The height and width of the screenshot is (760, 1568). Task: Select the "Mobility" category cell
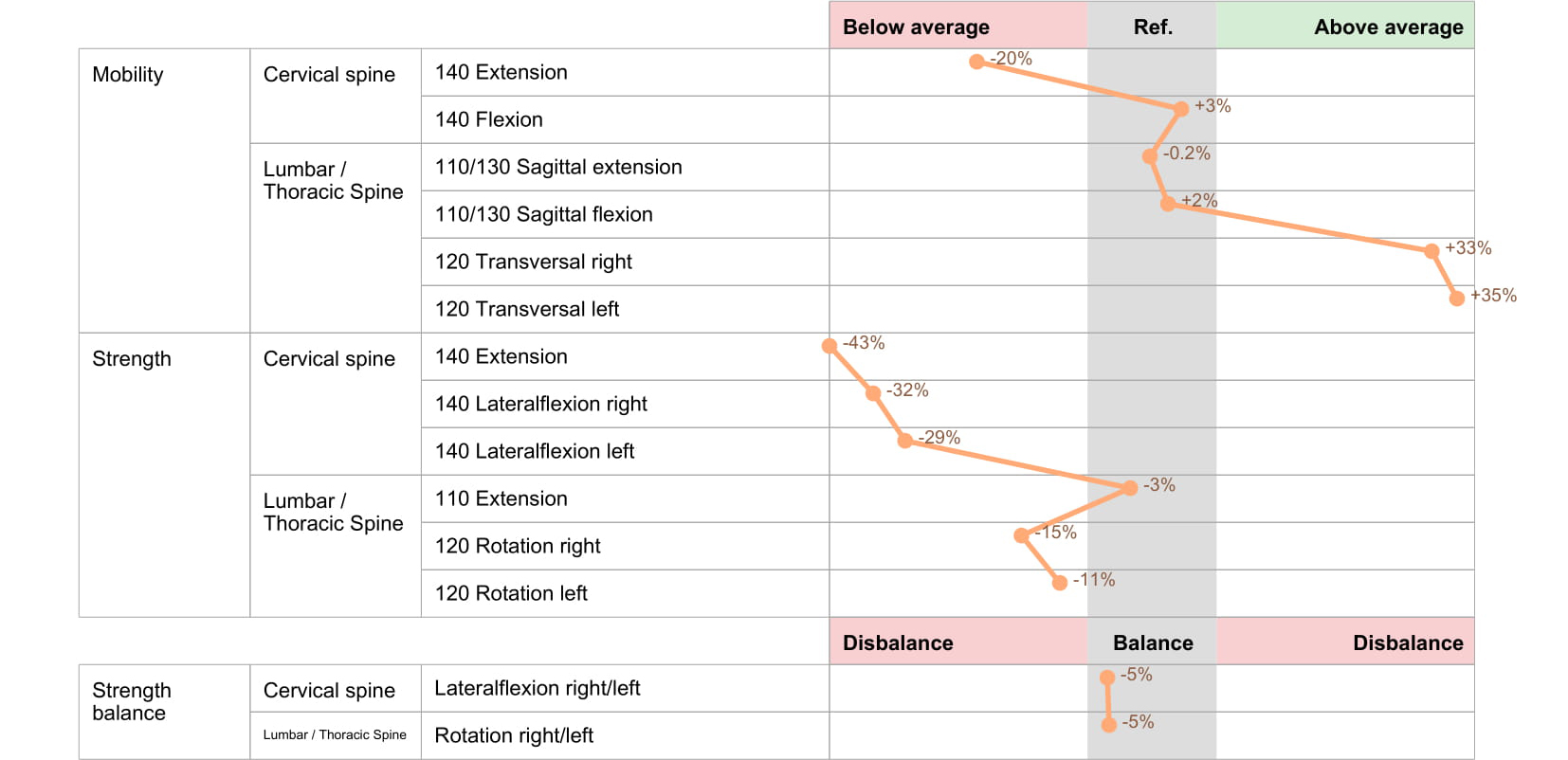(128, 75)
